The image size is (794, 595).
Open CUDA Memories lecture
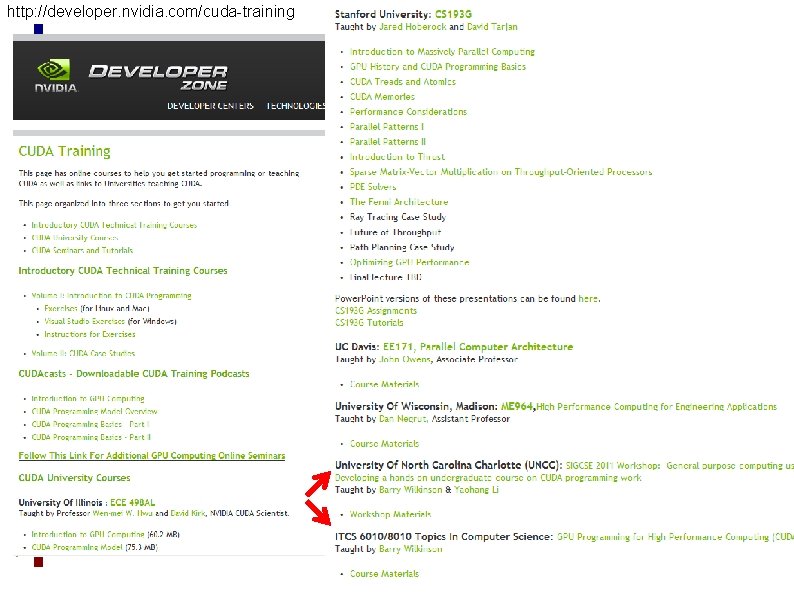382,96
